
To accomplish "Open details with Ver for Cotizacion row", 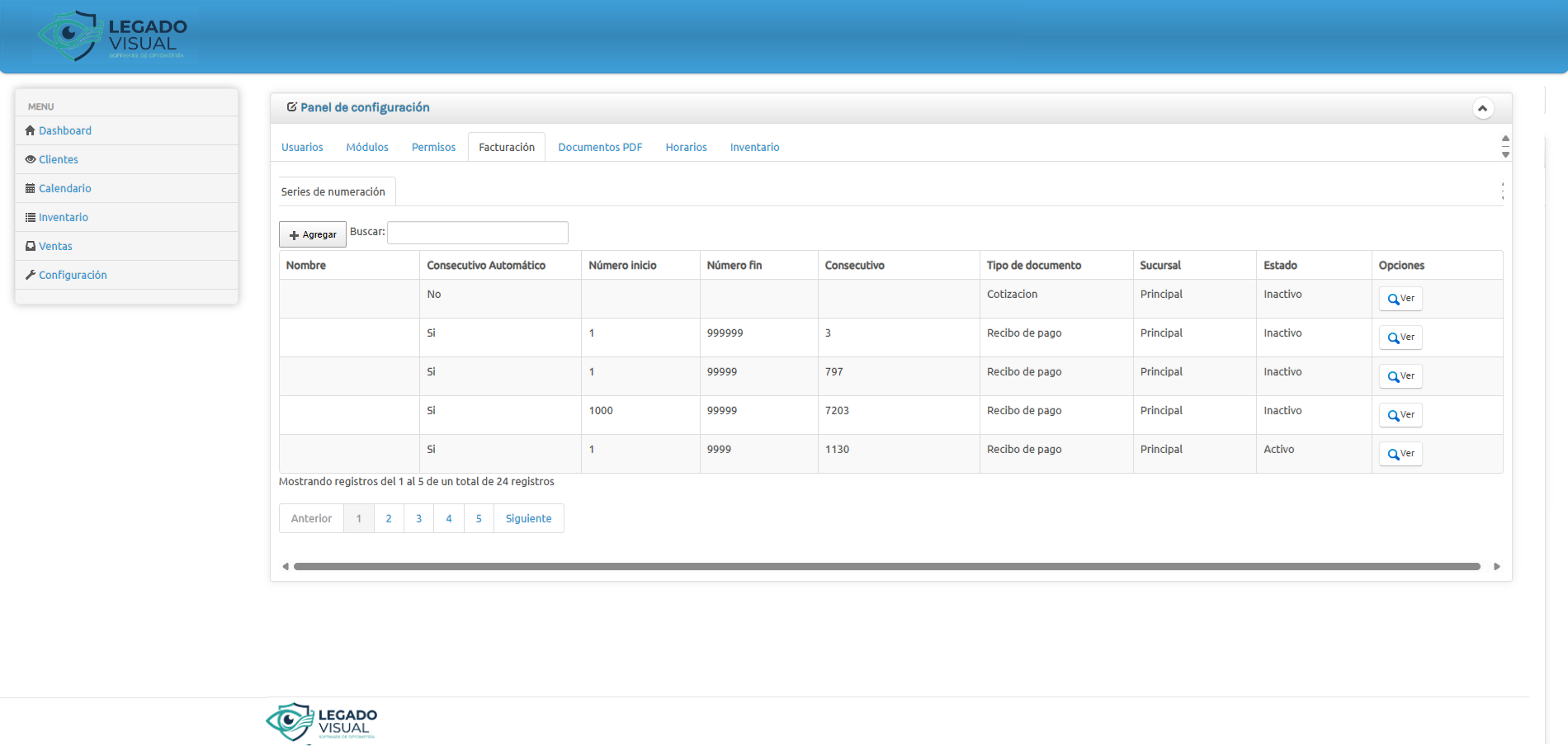I will (1400, 299).
